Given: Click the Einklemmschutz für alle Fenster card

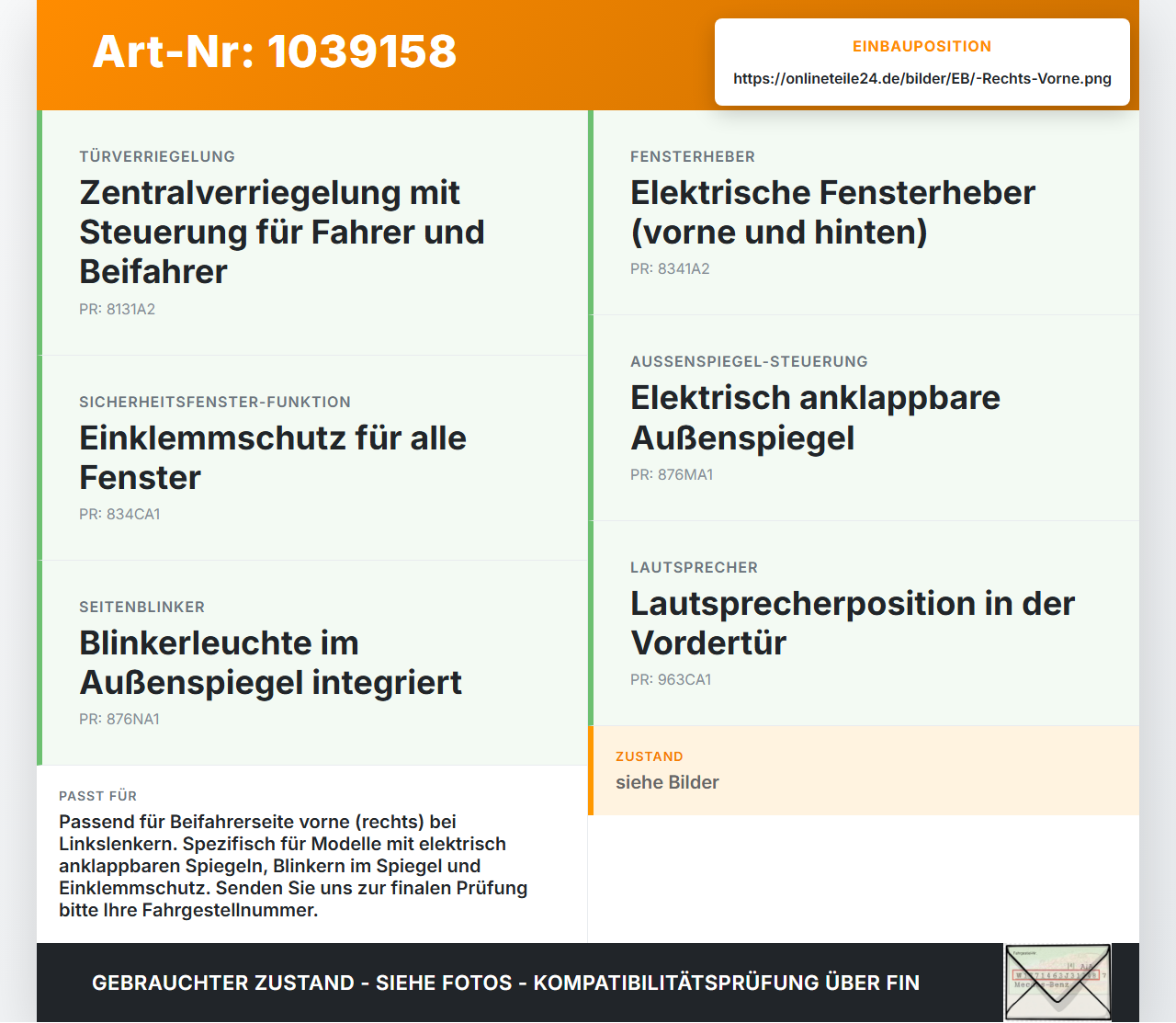Looking at the screenshot, I should [312, 458].
